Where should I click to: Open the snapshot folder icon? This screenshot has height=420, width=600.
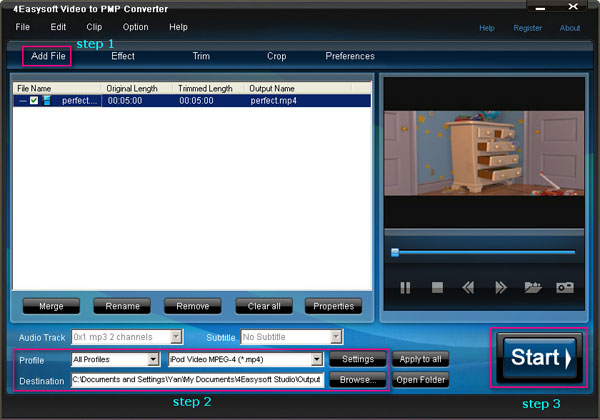pos(533,287)
